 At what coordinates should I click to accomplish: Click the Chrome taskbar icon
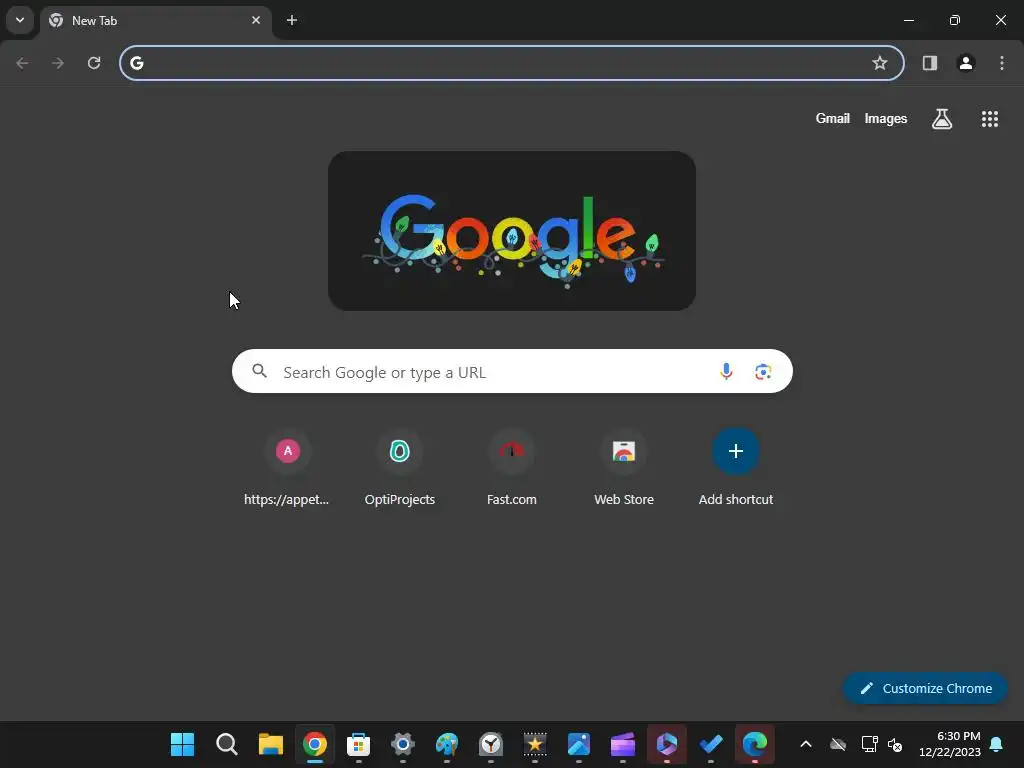[315, 744]
